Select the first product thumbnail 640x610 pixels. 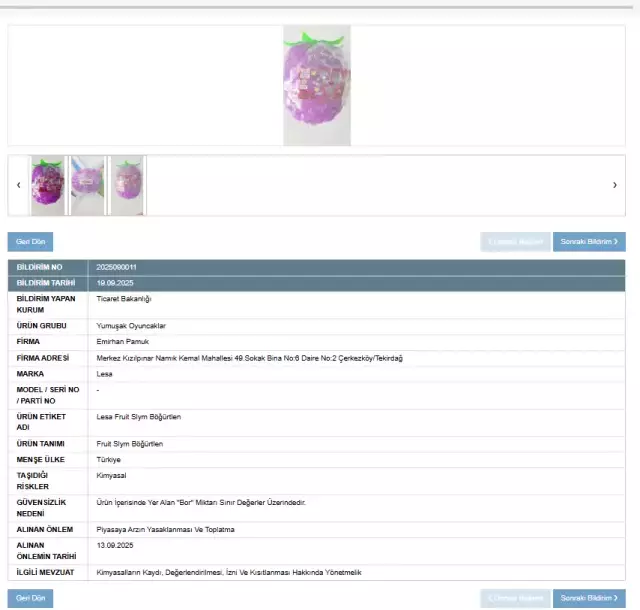click(47, 185)
